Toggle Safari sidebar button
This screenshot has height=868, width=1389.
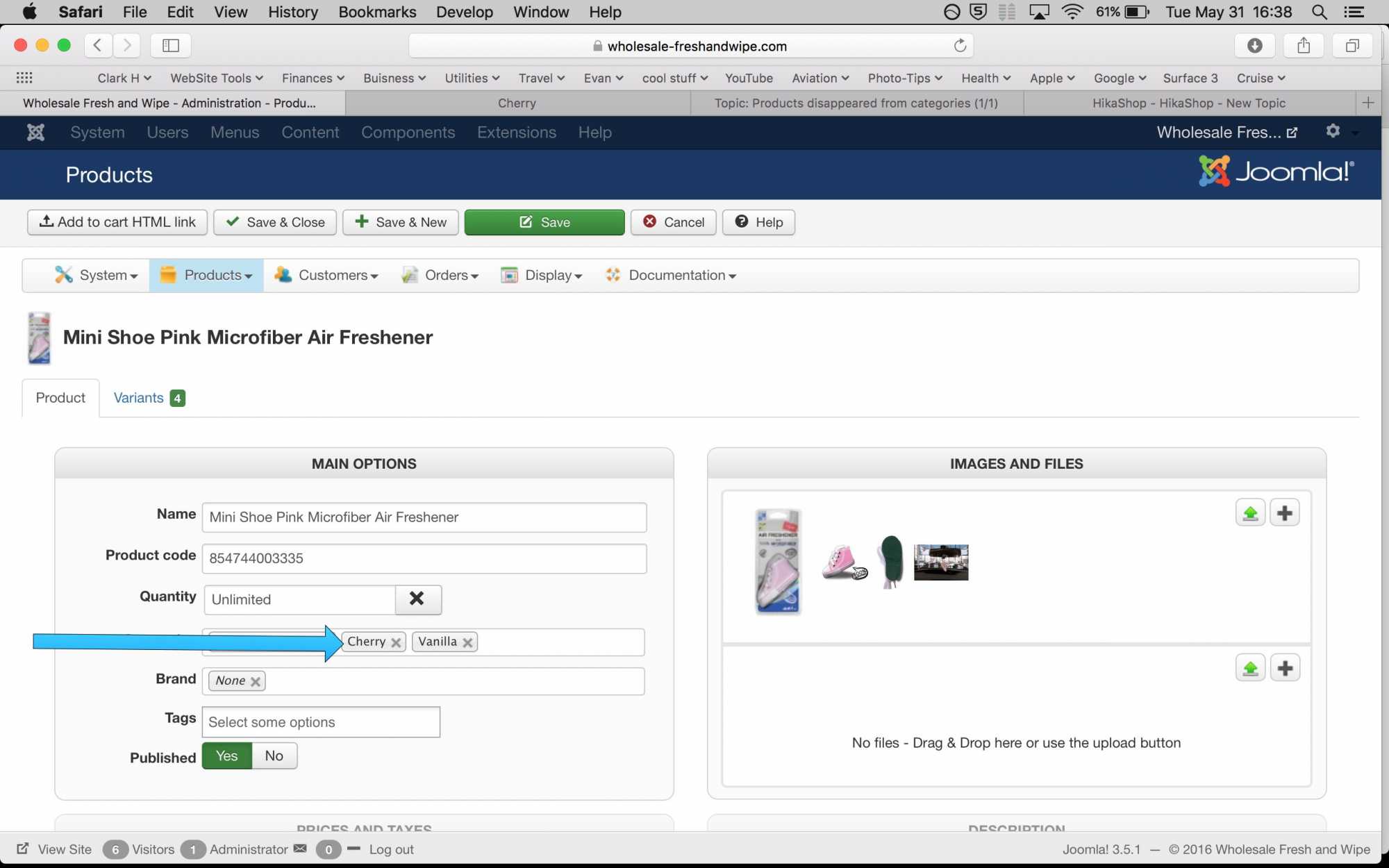pyautogui.click(x=171, y=46)
